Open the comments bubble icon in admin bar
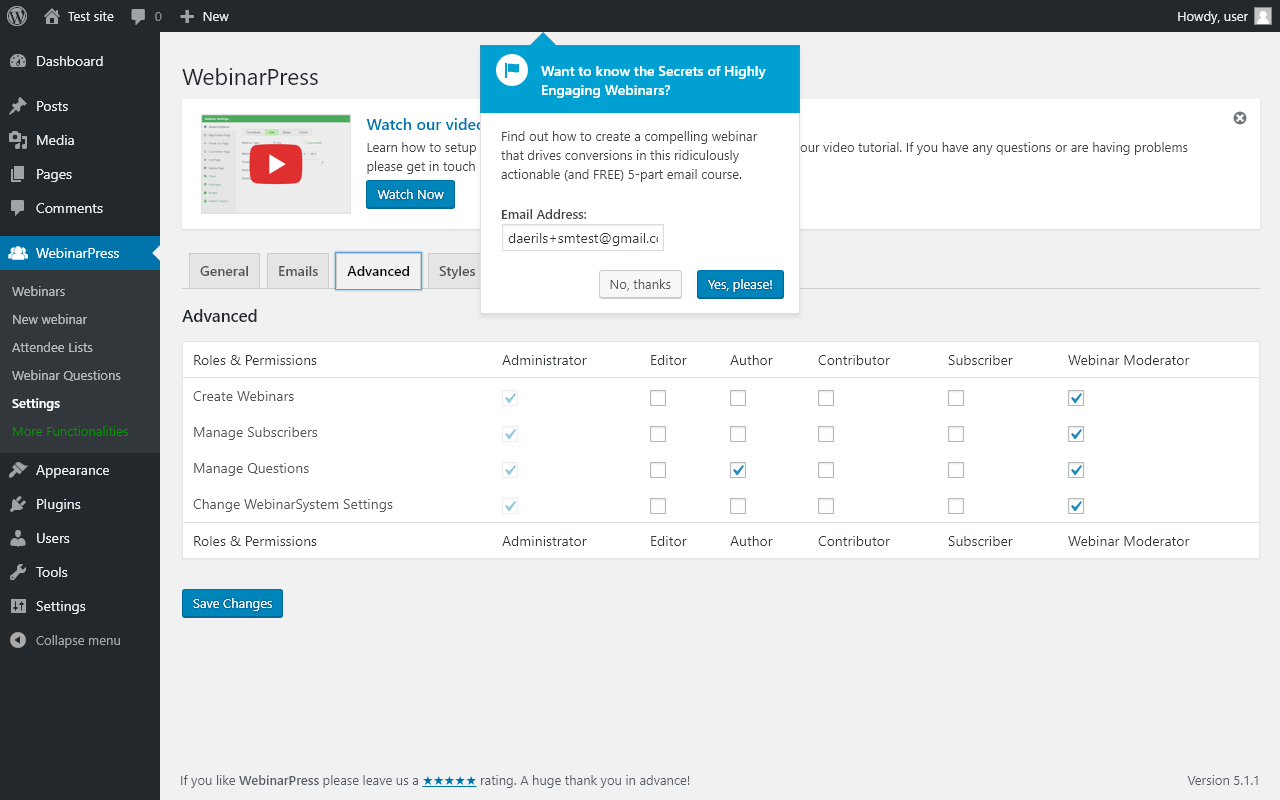 [139, 16]
